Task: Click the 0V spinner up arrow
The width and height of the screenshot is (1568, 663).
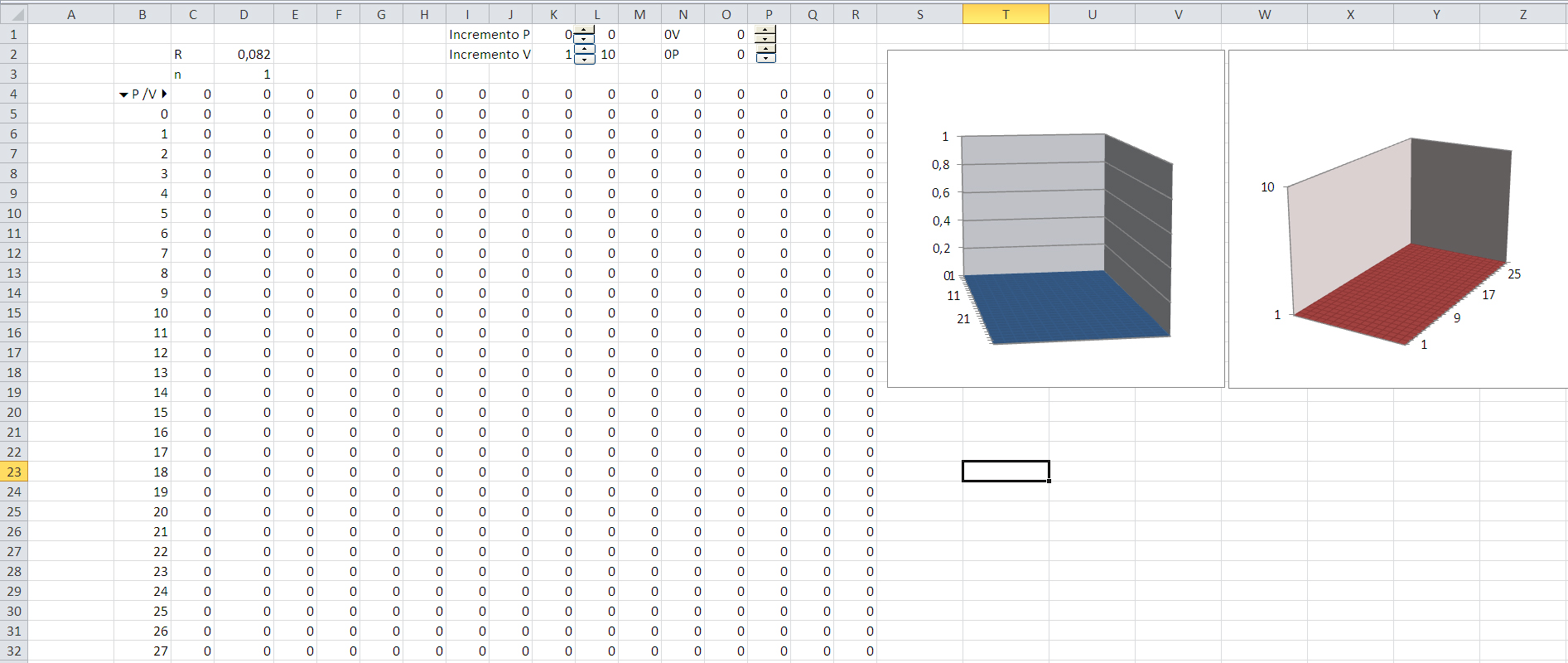Action: coord(766,30)
